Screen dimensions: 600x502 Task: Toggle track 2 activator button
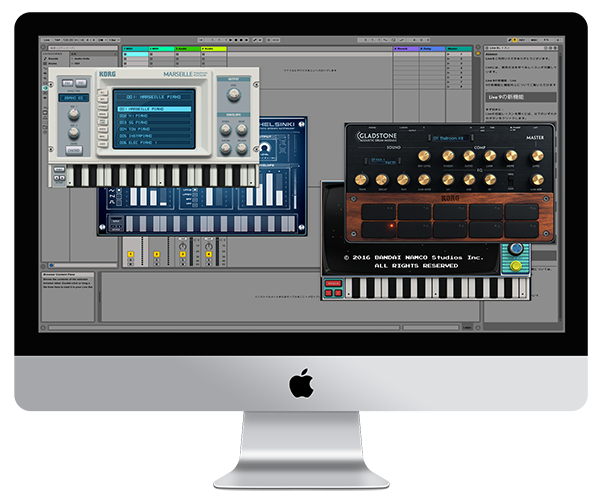pos(157,254)
